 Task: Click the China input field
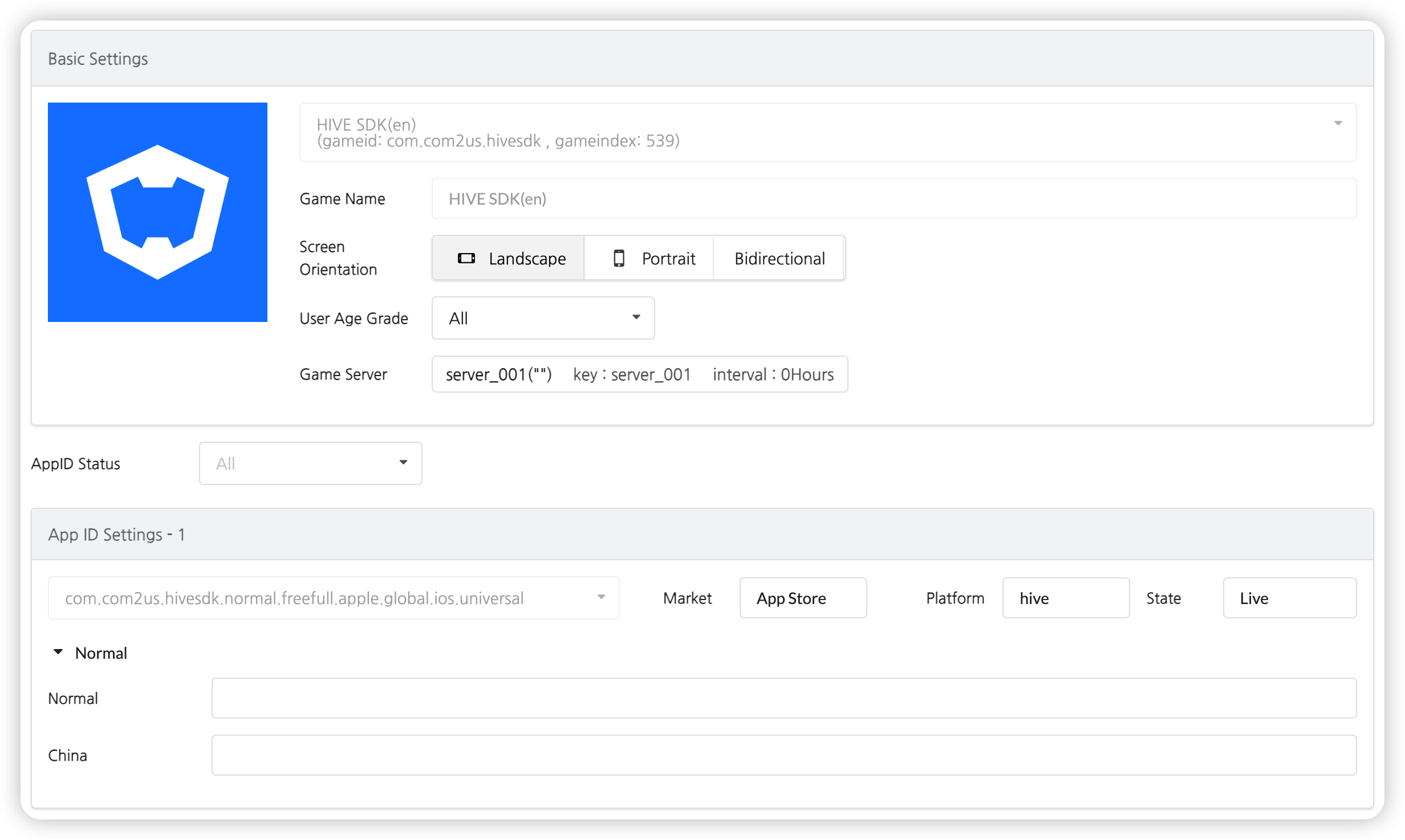tap(783, 755)
